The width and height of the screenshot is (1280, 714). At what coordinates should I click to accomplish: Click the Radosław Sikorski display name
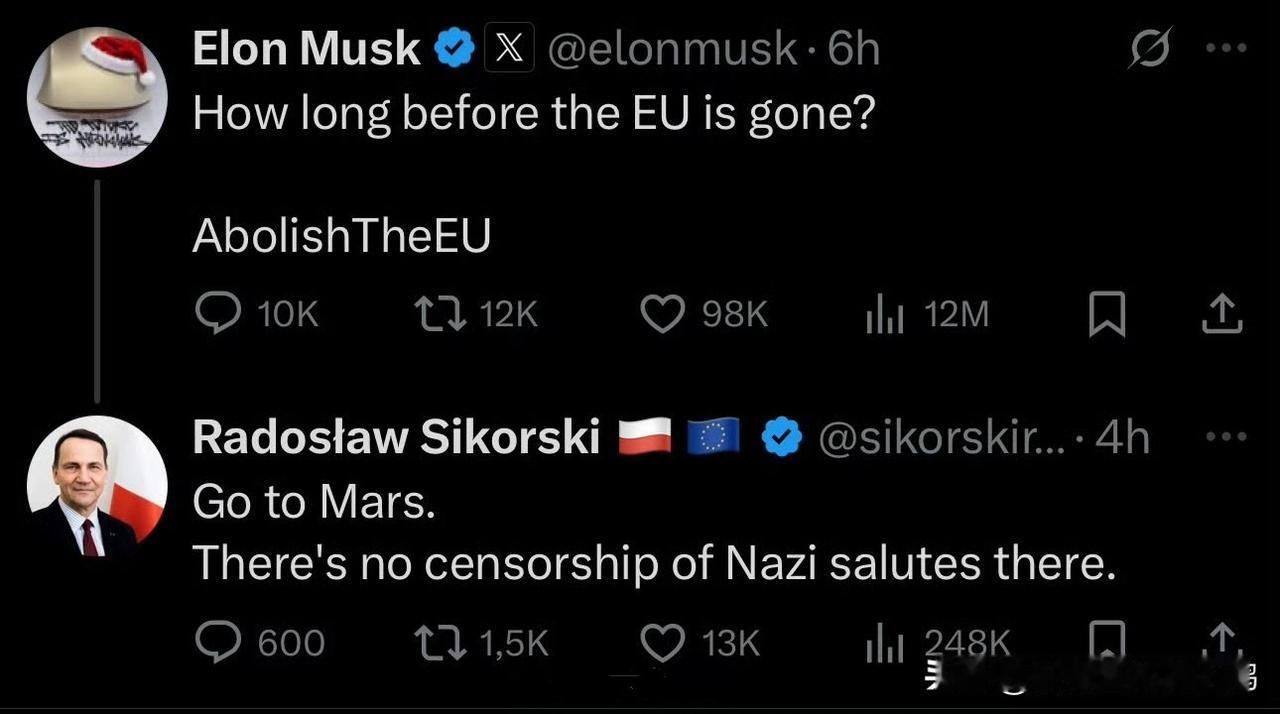(396, 438)
